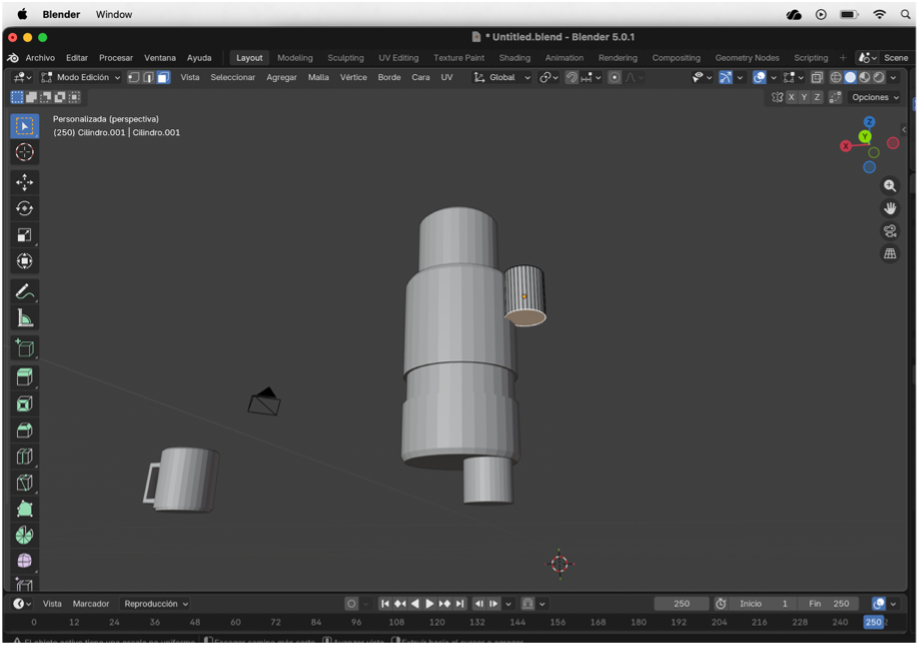Enable face select mode

coord(163,77)
